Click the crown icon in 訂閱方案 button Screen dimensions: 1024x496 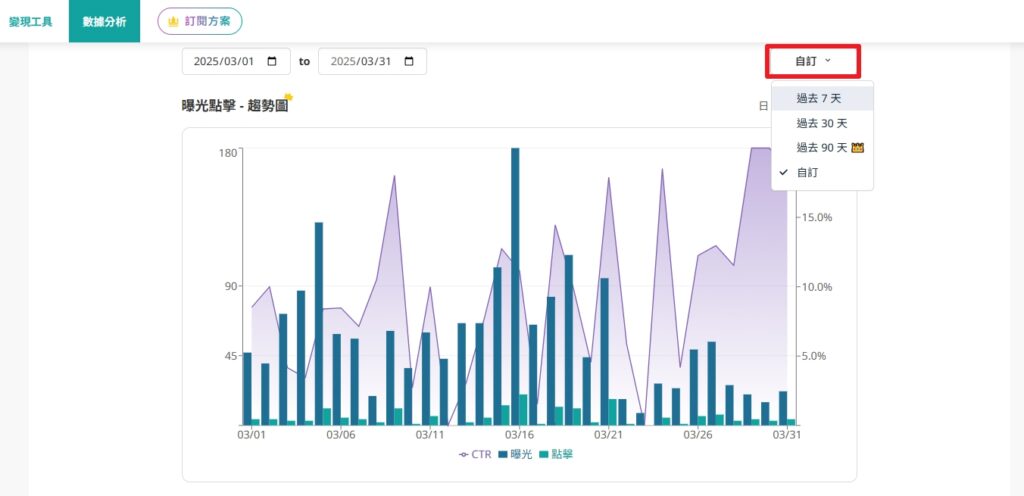tap(173, 21)
